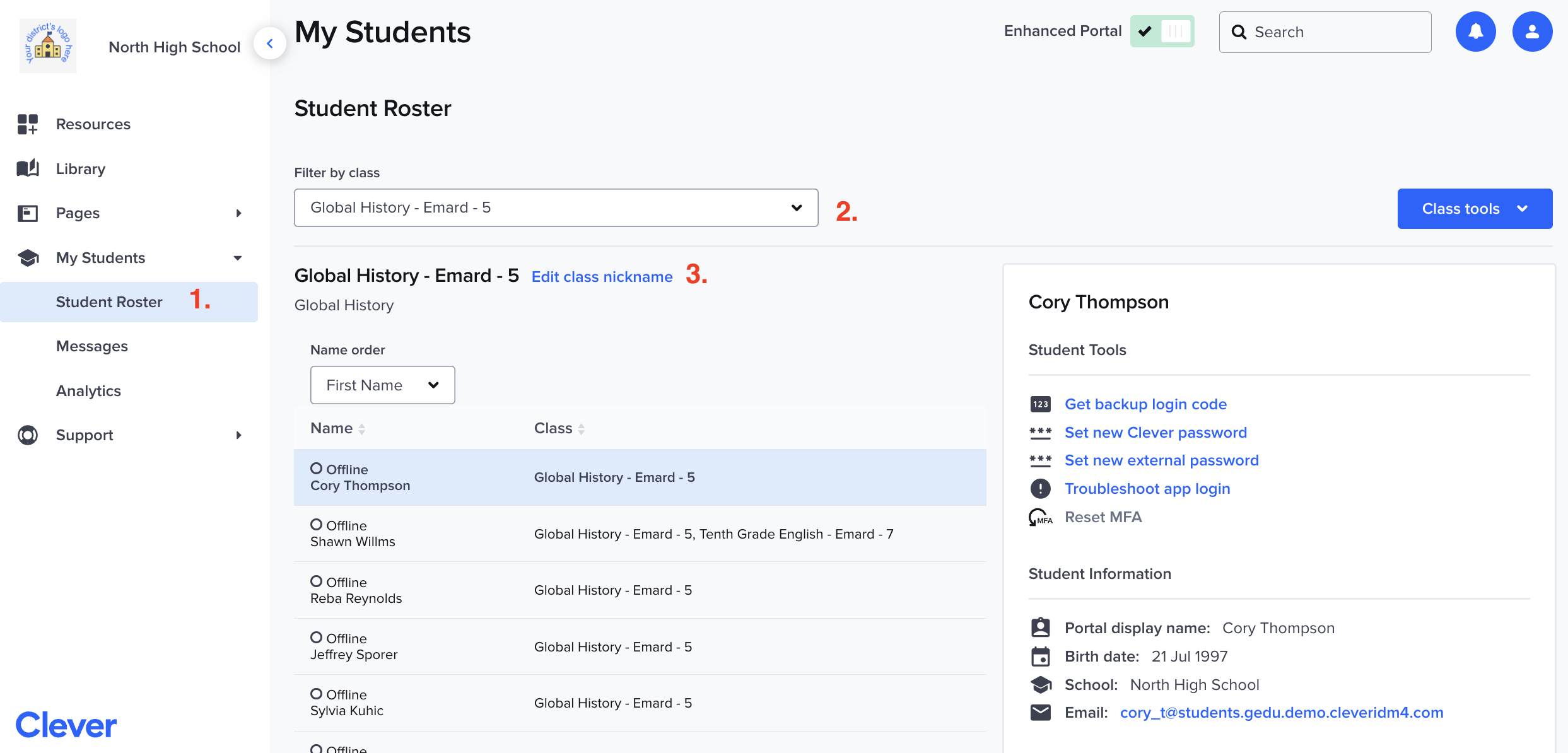Viewport: 1568px width, 753px height.
Task: Toggle the Enhanced Portal switch
Action: pyautogui.click(x=1162, y=32)
